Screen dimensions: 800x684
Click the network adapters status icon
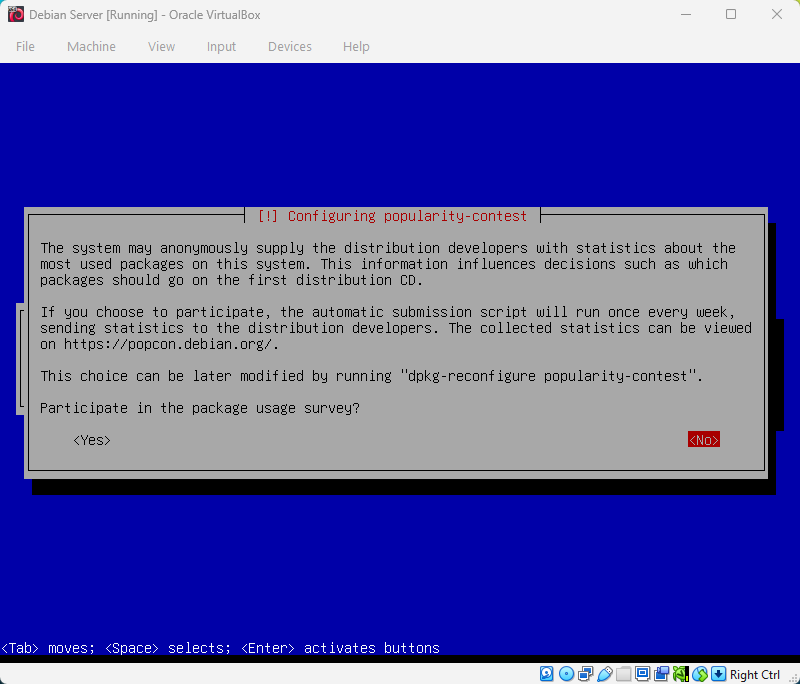pyautogui.click(x=585, y=673)
